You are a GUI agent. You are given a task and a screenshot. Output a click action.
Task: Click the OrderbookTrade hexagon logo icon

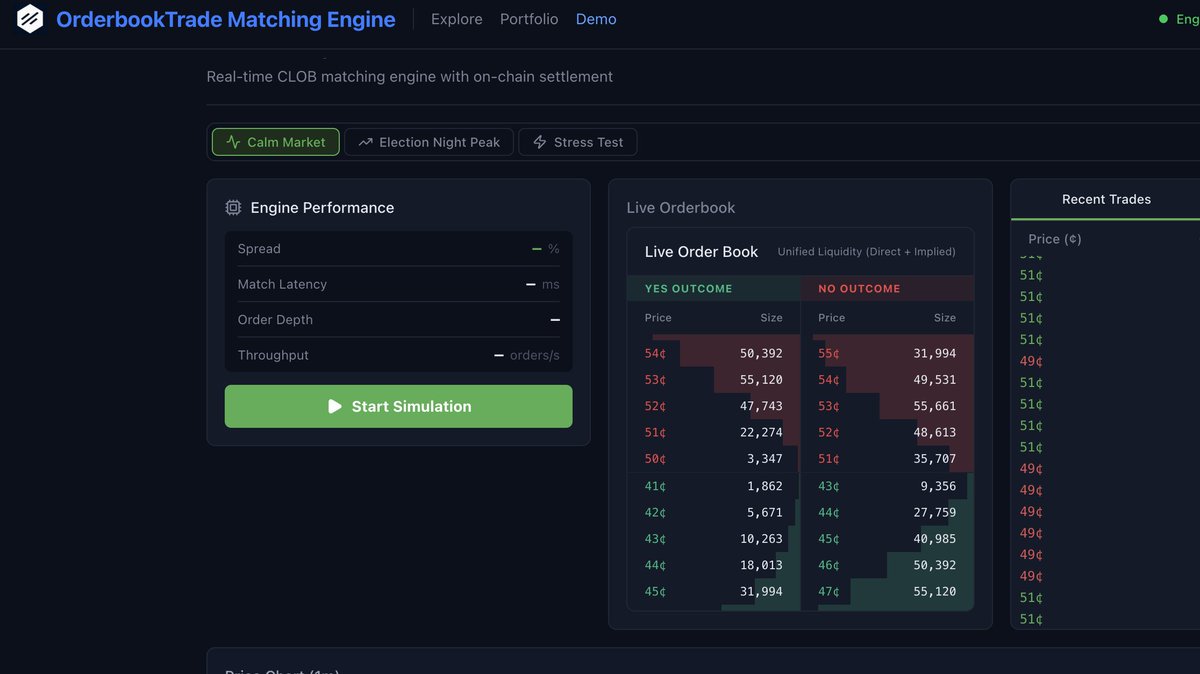[x=29, y=18]
